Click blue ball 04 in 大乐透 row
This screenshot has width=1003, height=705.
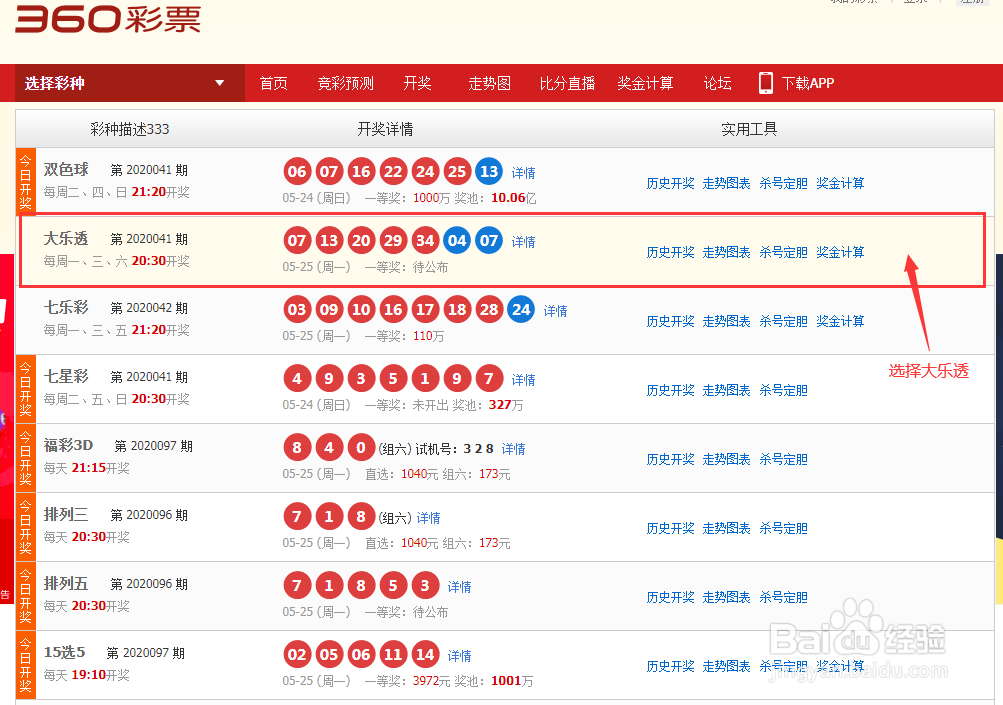pos(457,241)
